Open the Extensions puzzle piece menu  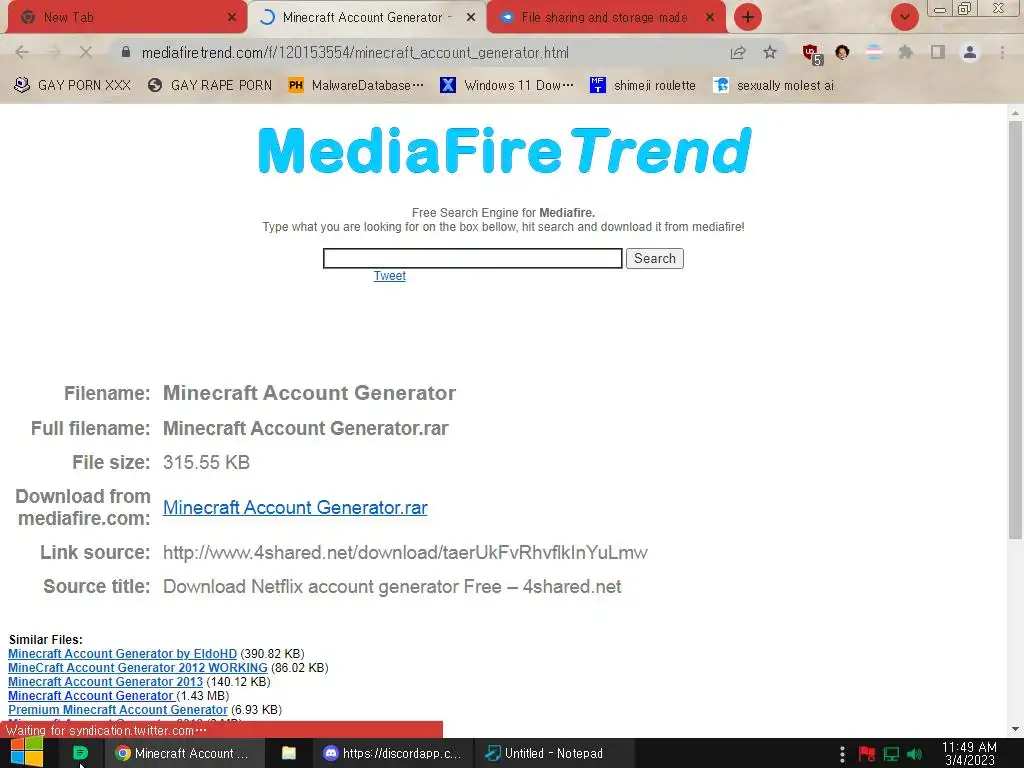pyautogui.click(x=905, y=52)
